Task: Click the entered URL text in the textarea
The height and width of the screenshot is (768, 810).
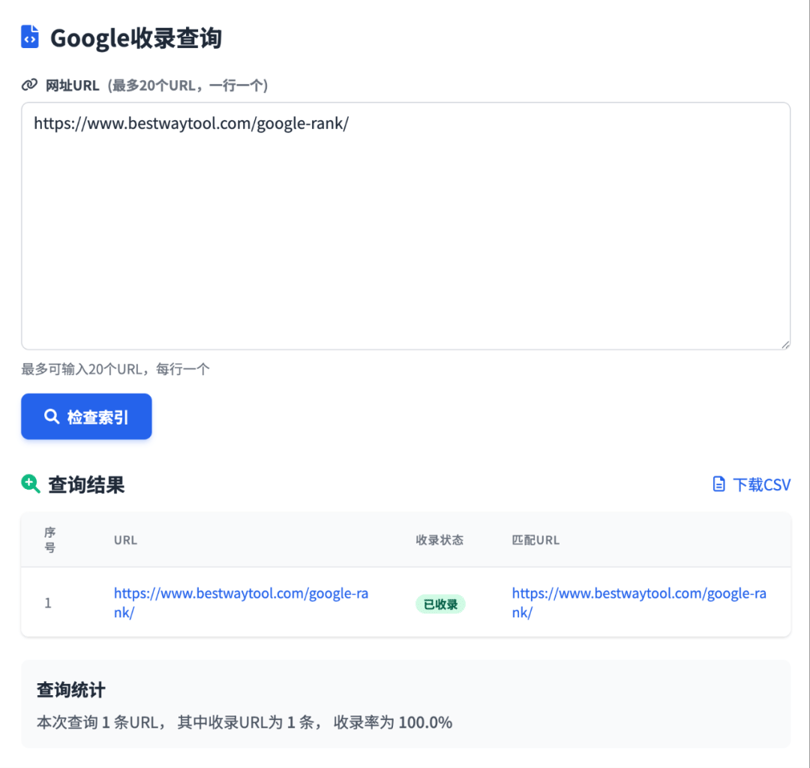Action: click(x=191, y=123)
